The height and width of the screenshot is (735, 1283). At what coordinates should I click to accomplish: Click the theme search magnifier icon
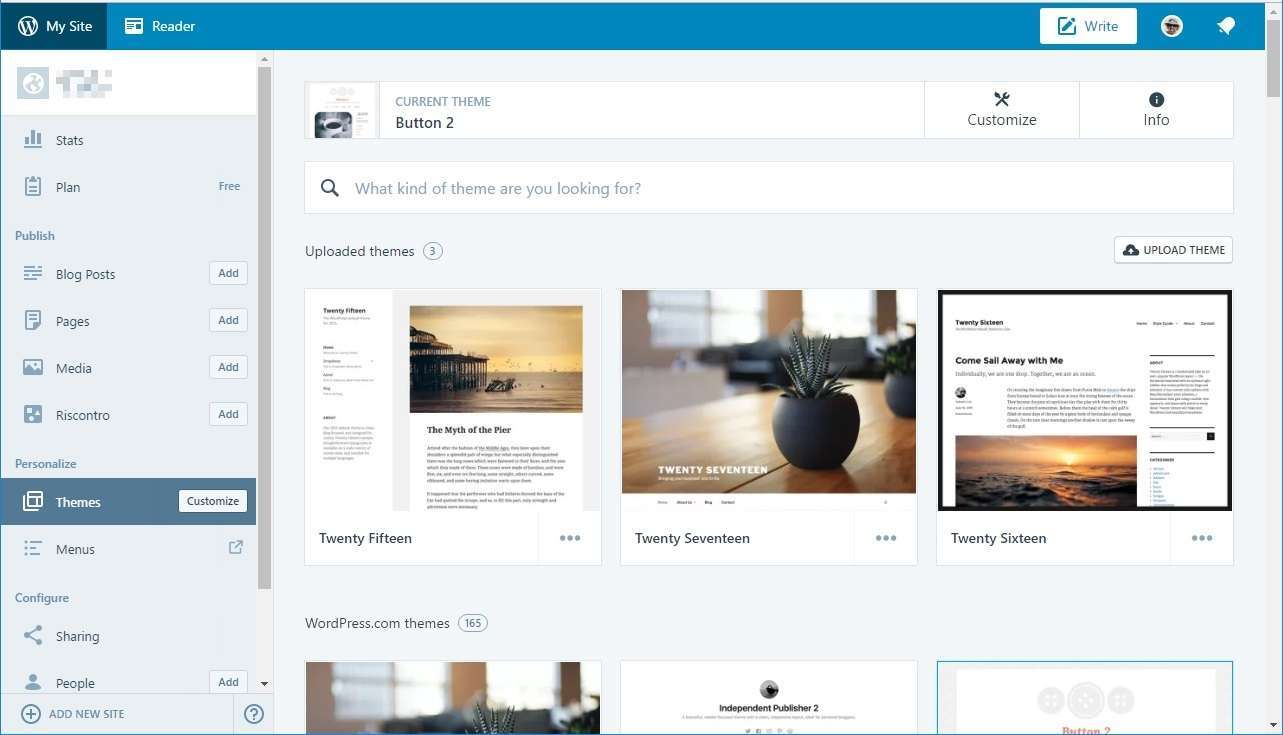(x=329, y=188)
